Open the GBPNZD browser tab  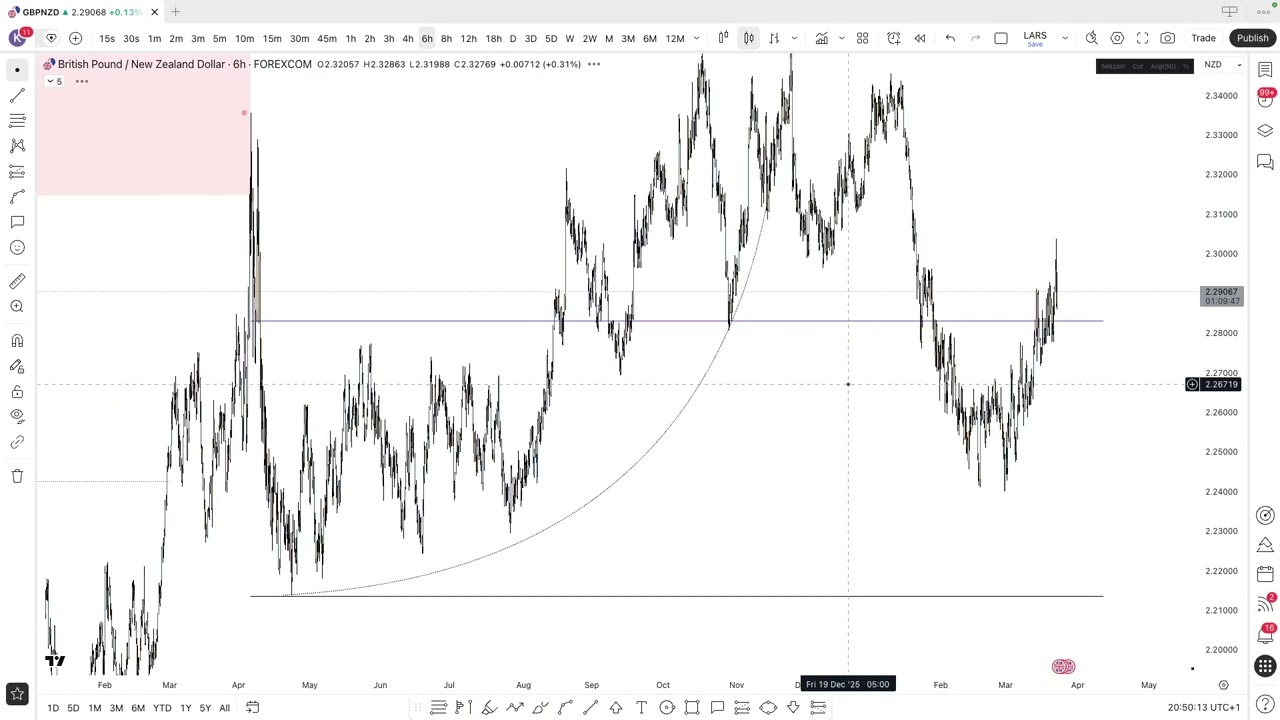pos(80,12)
